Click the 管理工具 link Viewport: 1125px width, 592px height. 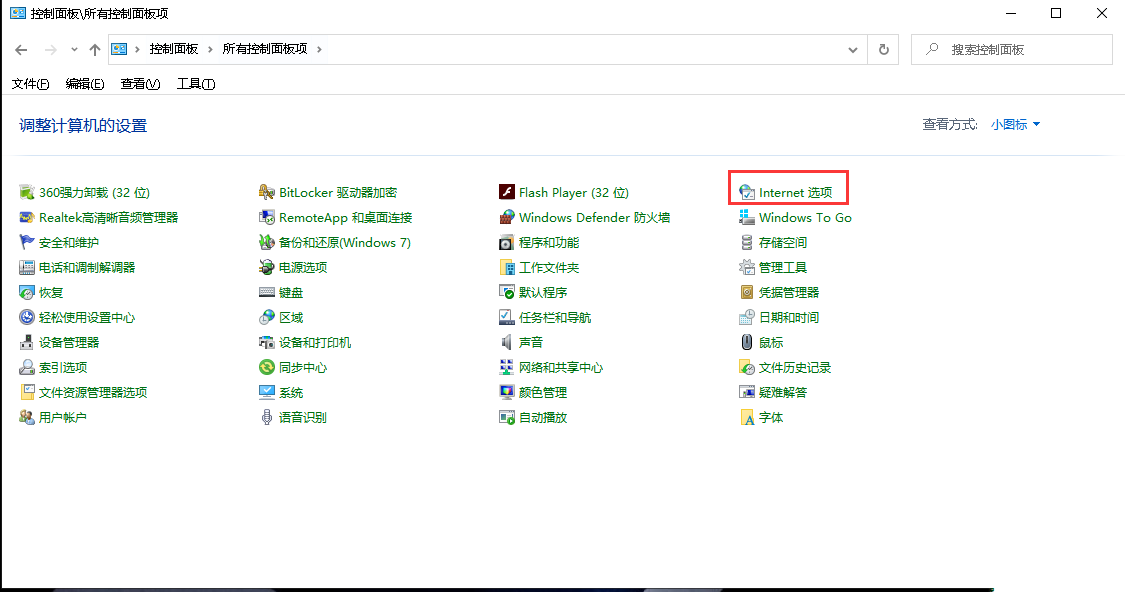point(783,268)
